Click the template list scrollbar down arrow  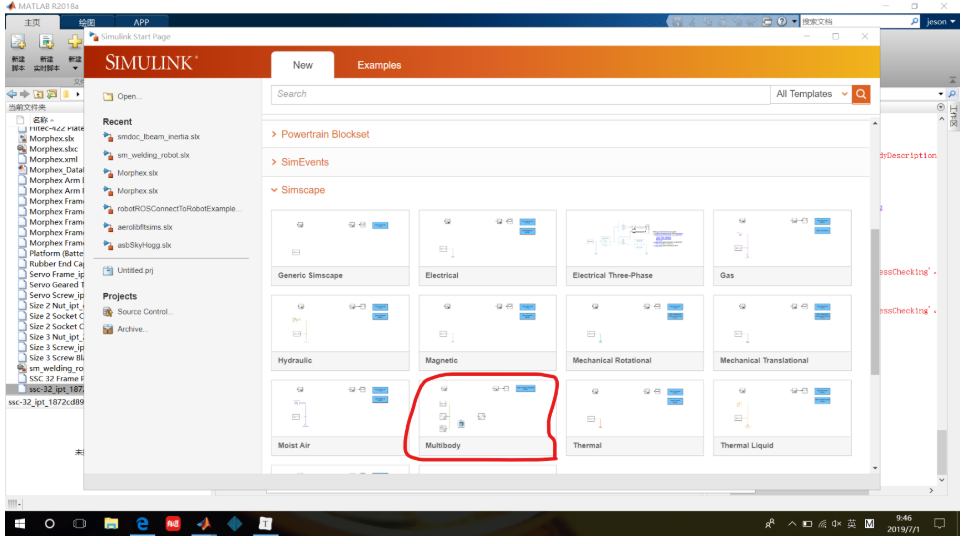click(x=875, y=468)
